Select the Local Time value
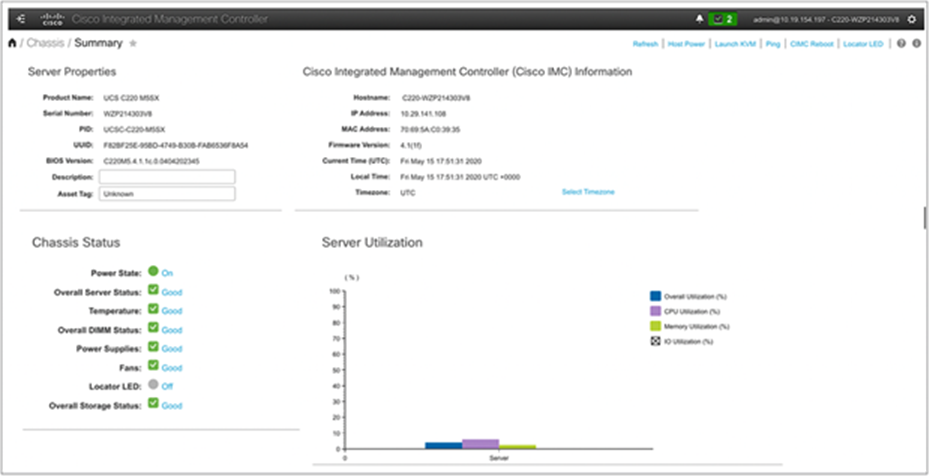Image resolution: width=929 pixels, height=476 pixels. 460,177
